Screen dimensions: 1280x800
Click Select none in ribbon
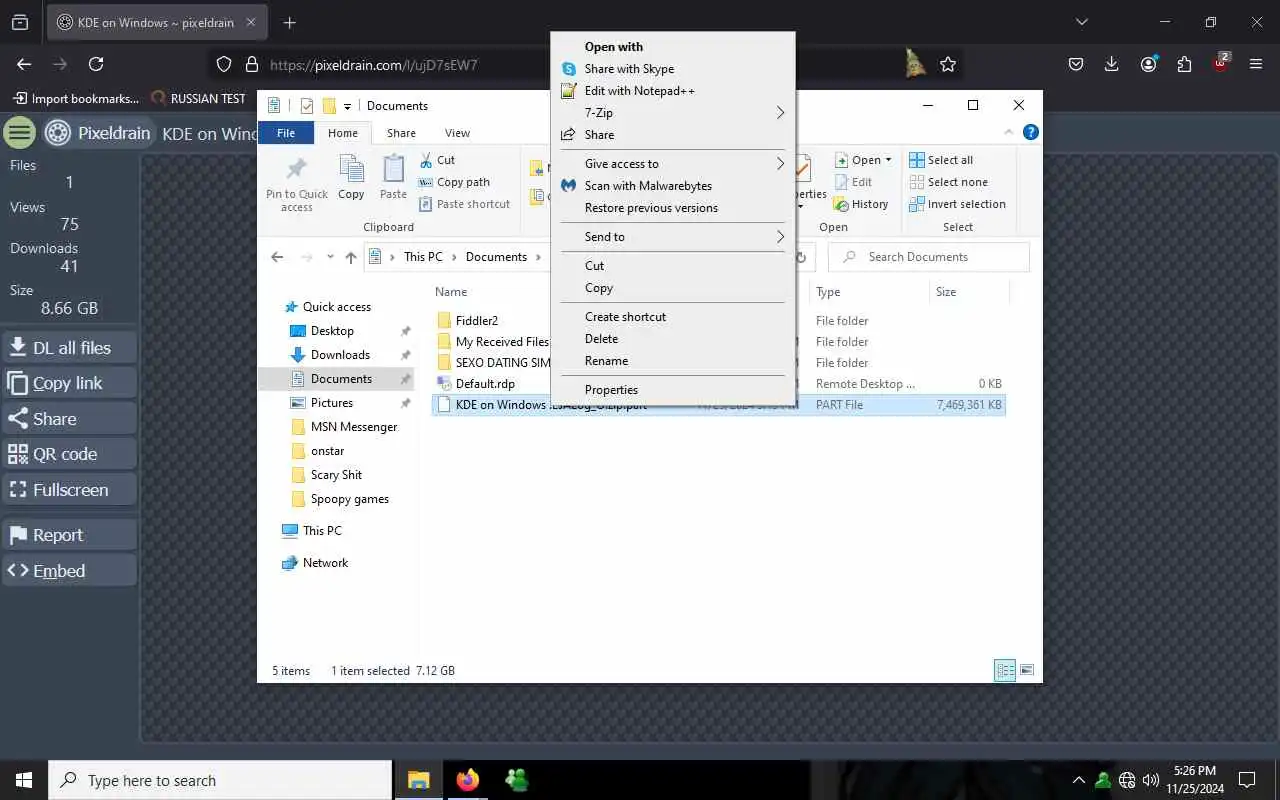(948, 182)
